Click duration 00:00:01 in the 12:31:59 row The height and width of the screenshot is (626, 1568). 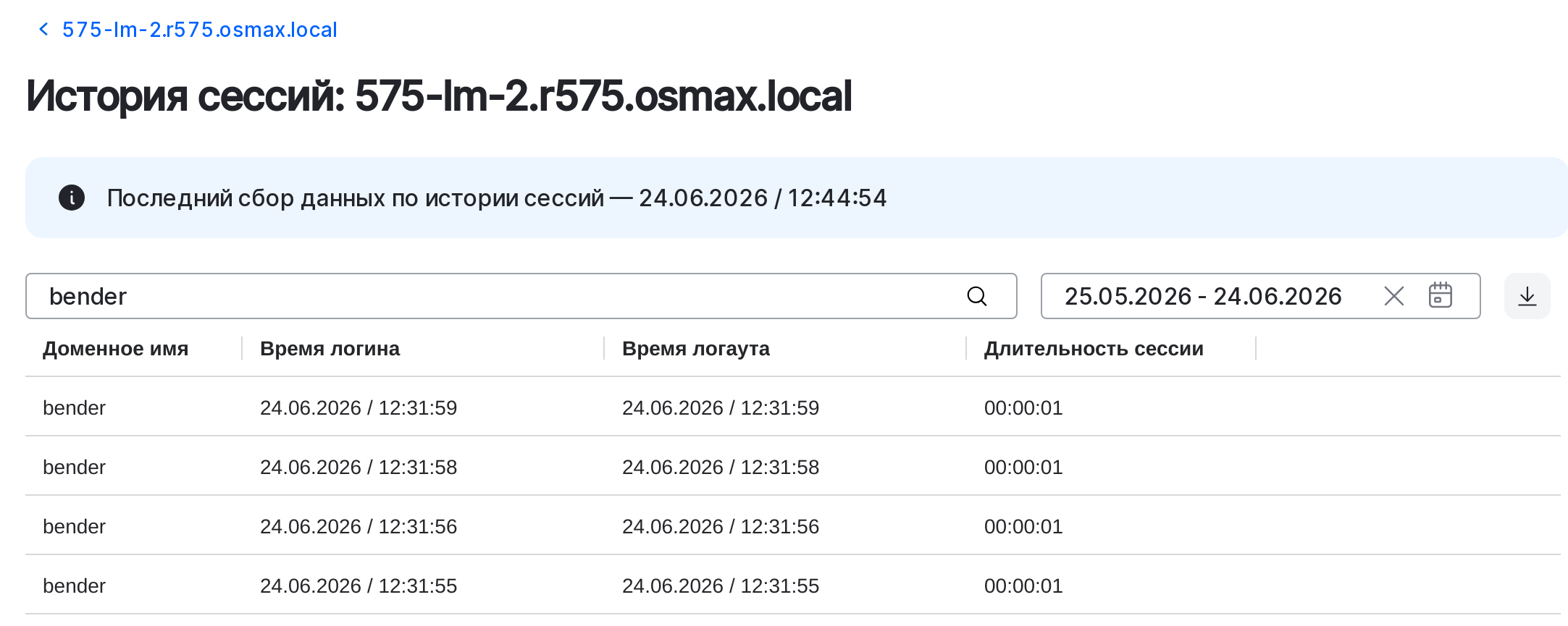point(1023,407)
